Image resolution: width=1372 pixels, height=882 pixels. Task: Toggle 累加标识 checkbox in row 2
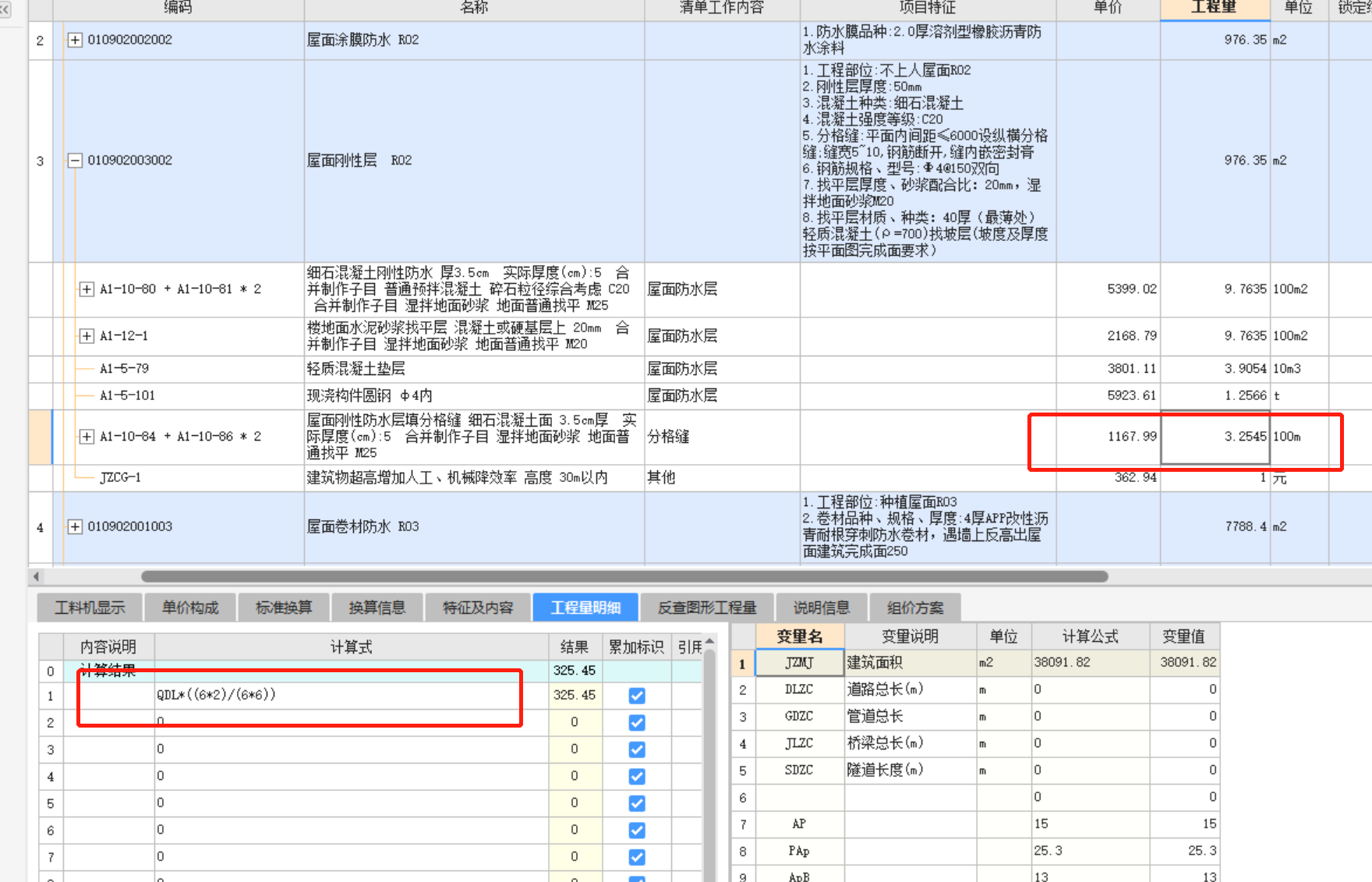[637, 723]
